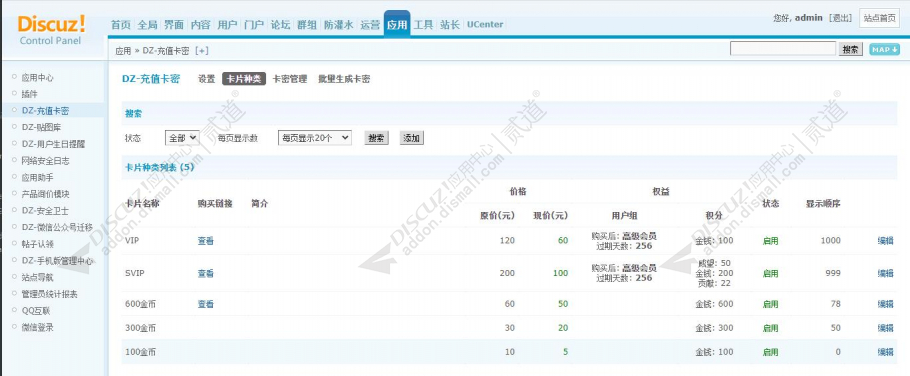This screenshot has height=376, width=910.
Task: Open the 站长 top menu
Action: point(450,25)
